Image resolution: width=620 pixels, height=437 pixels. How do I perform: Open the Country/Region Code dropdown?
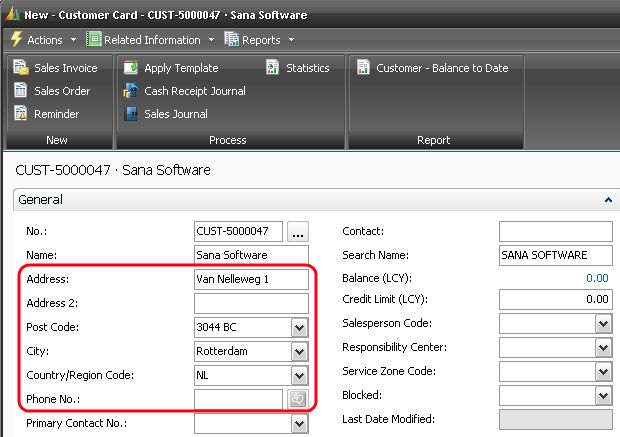pos(300,375)
